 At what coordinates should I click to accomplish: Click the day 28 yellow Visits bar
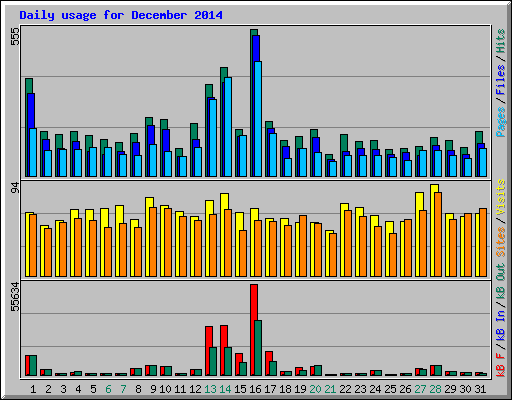(434, 230)
